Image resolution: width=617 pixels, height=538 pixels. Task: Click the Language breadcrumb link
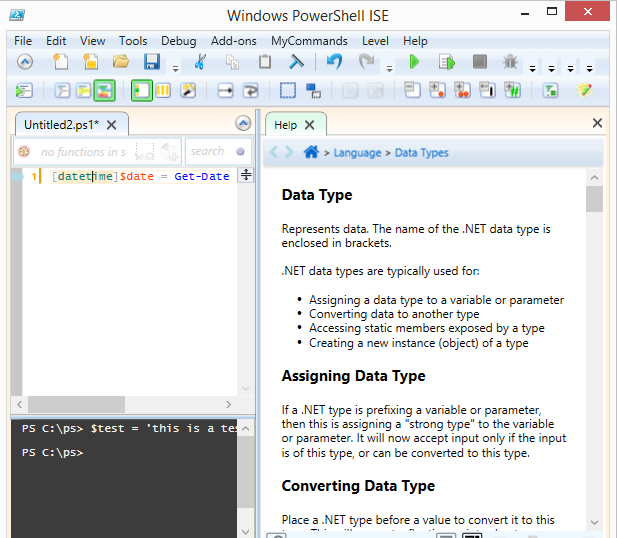(x=357, y=153)
